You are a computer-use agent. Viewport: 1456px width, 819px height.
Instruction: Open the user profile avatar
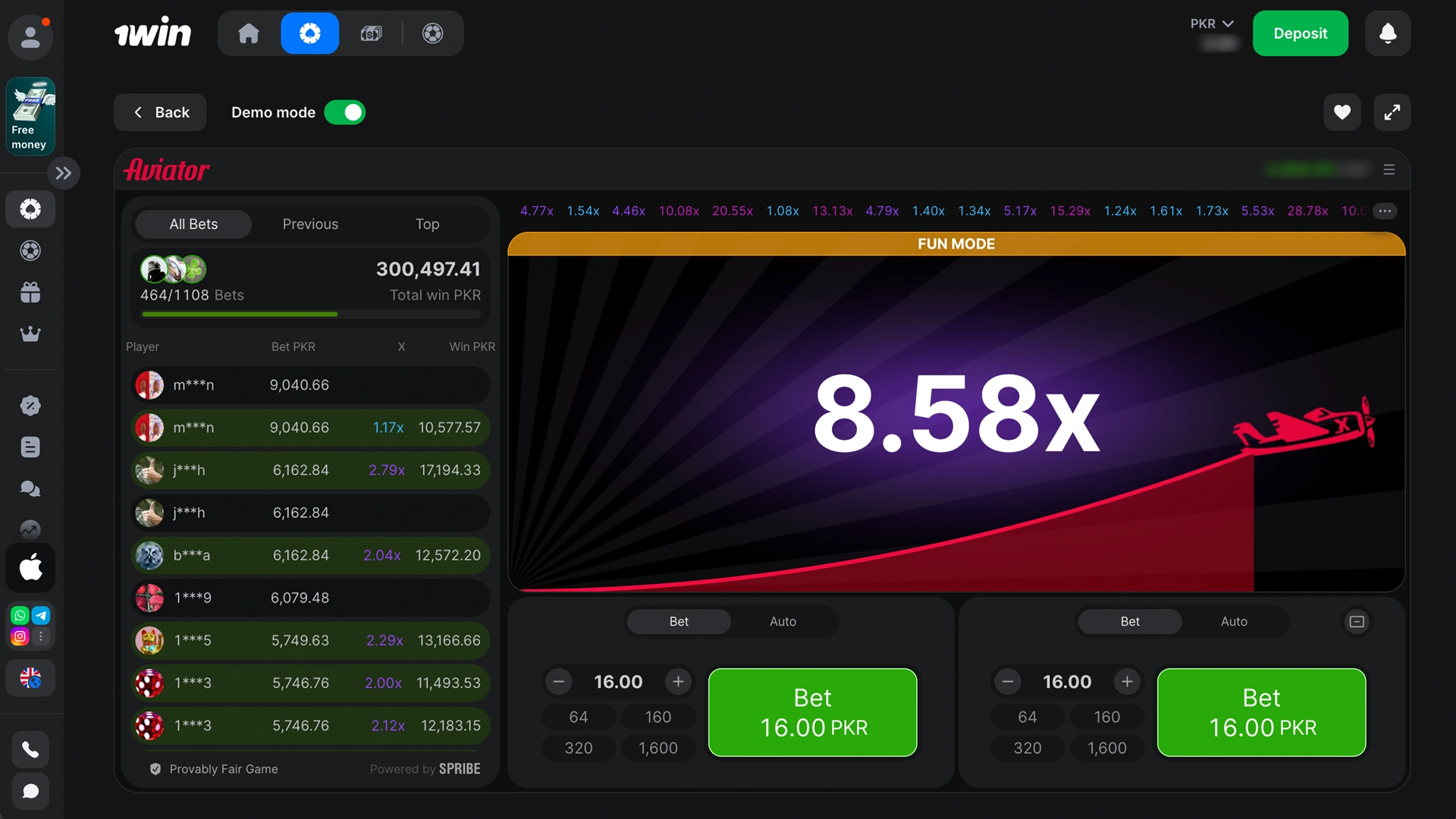[x=30, y=36]
